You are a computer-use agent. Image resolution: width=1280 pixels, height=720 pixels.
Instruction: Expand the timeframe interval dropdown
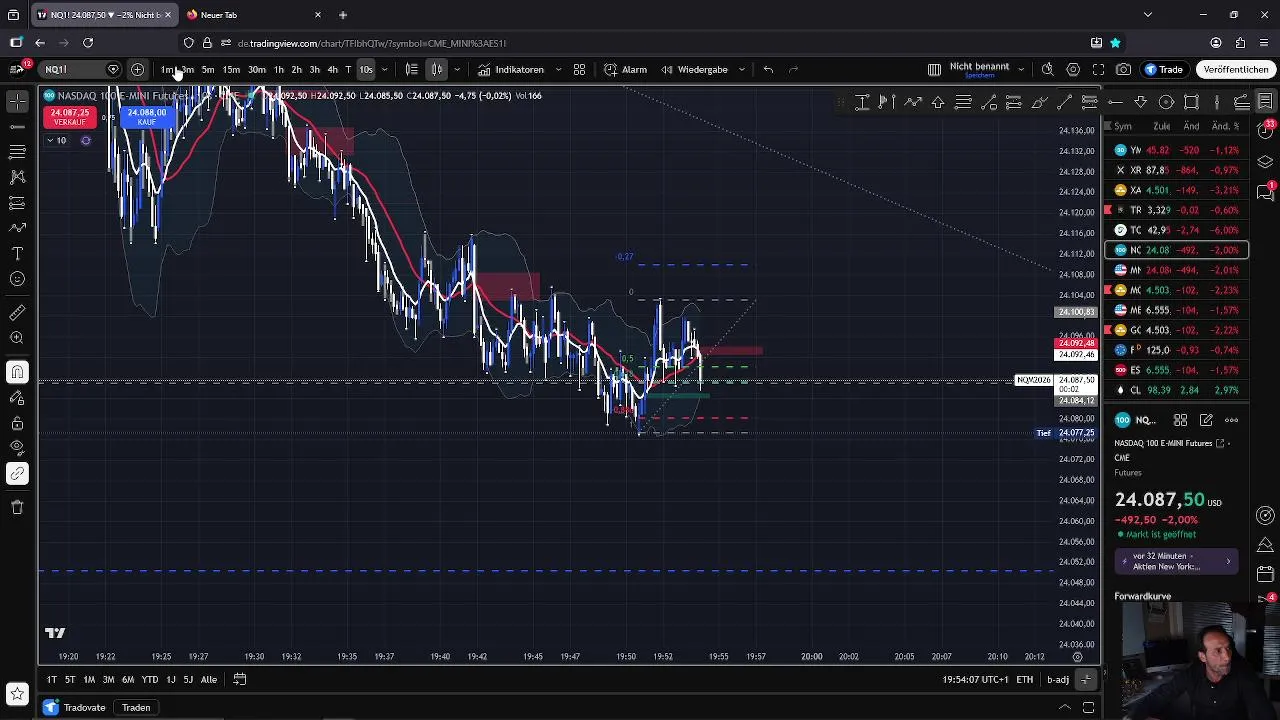[384, 69]
